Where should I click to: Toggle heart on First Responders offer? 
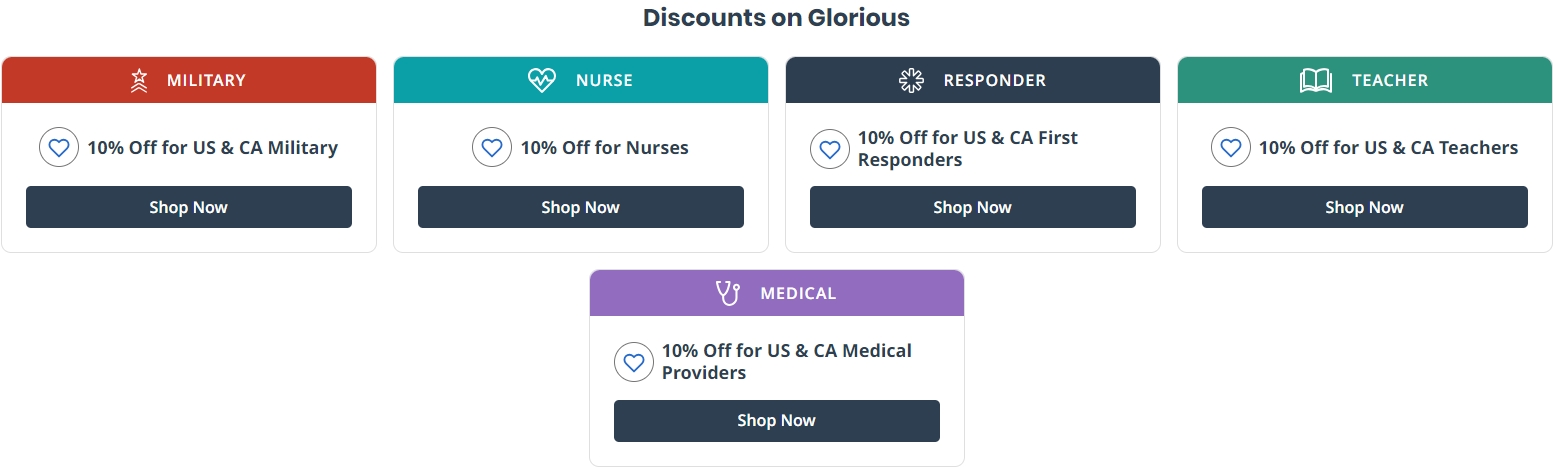click(x=829, y=149)
